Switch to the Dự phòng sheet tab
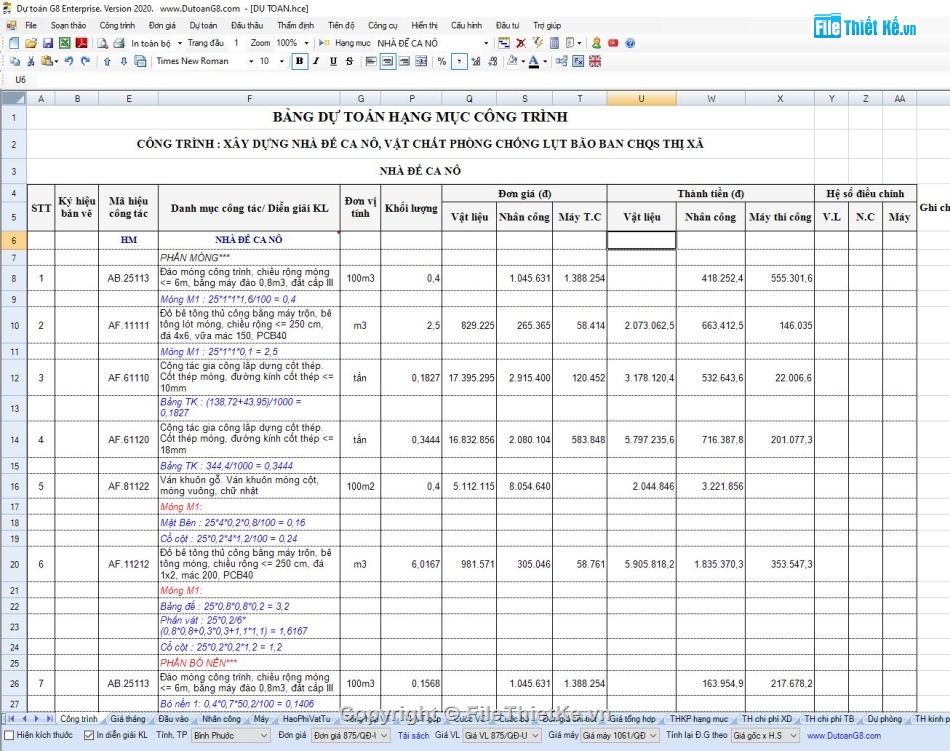Image resolution: width=950 pixels, height=751 pixels. pos(884,719)
